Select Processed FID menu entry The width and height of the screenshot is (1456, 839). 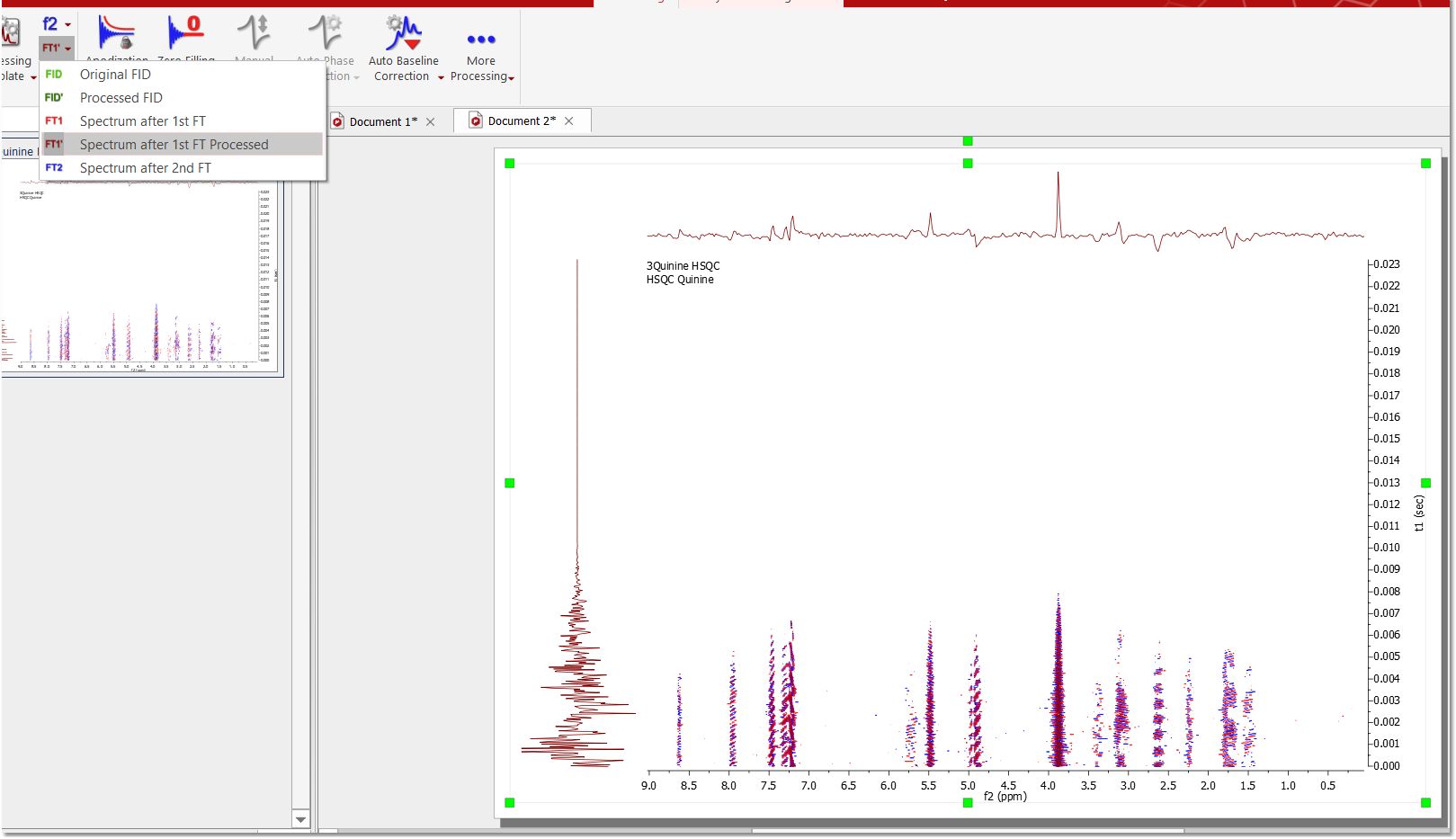coord(121,98)
